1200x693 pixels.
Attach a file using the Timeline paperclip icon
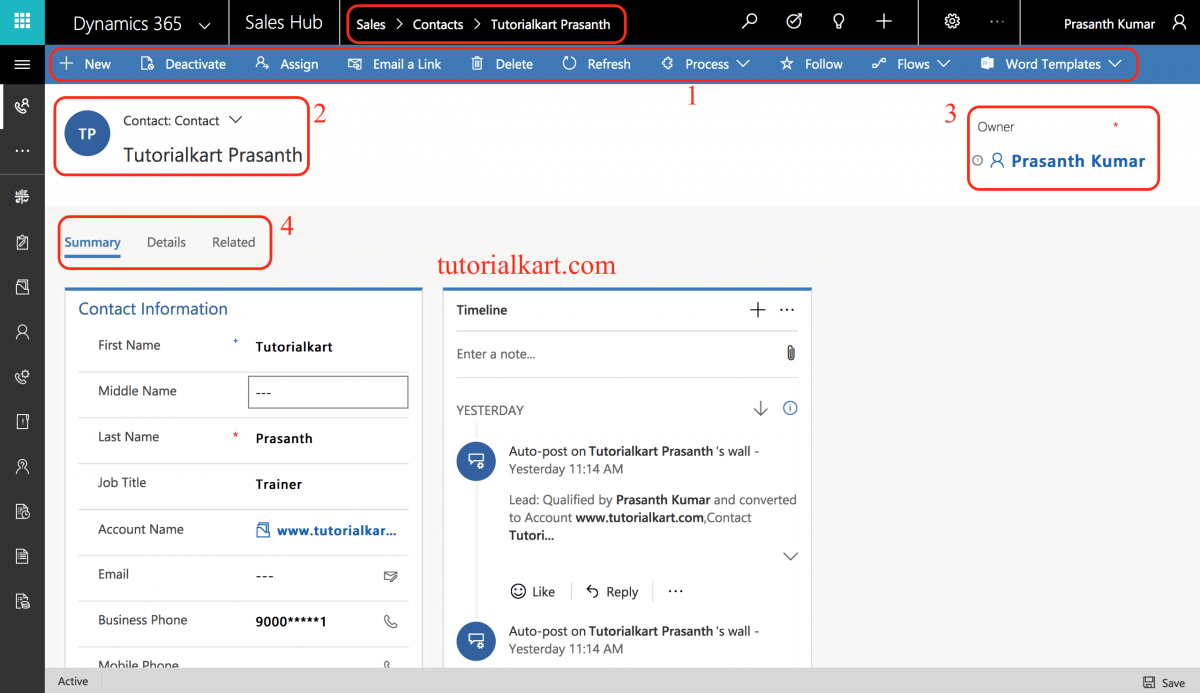click(x=790, y=352)
